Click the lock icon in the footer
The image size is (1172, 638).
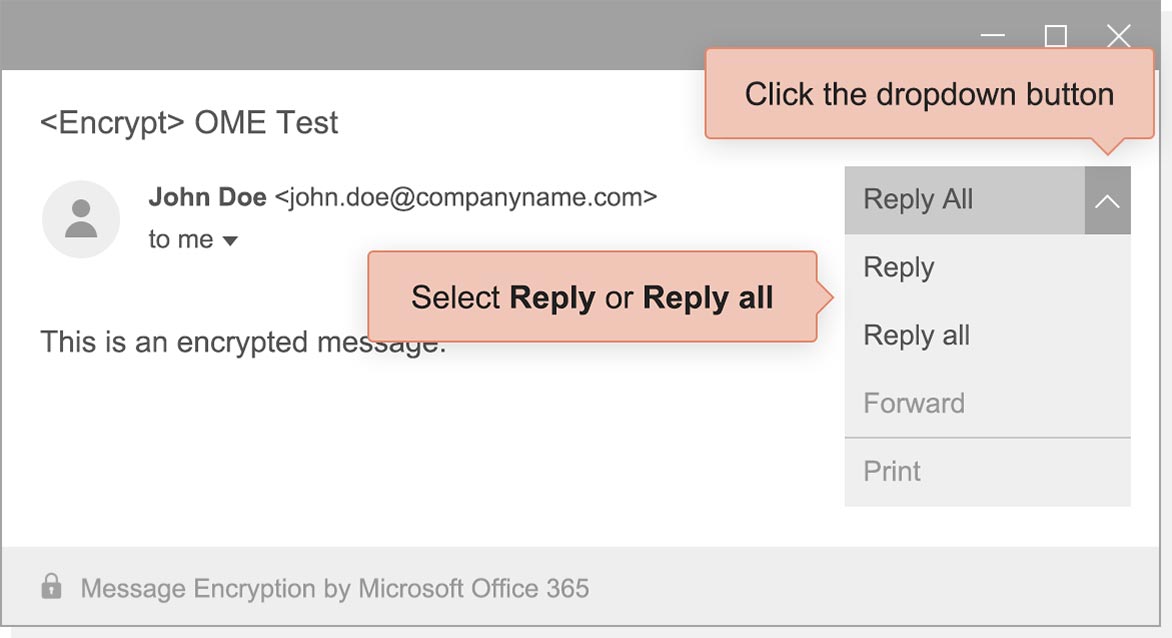pos(51,587)
